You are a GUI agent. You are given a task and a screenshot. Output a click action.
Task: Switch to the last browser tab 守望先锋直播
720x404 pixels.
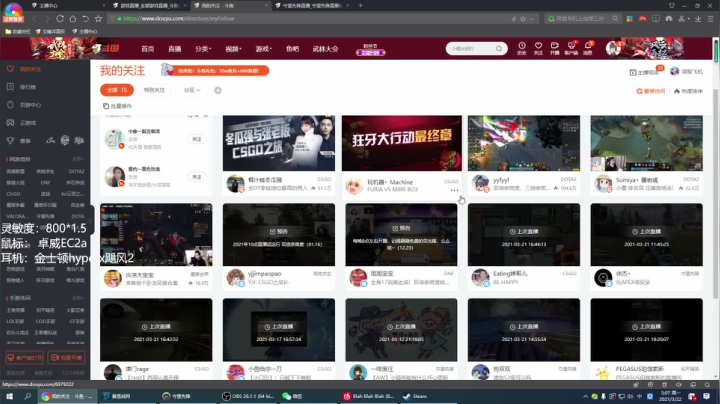(x=310, y=6)
